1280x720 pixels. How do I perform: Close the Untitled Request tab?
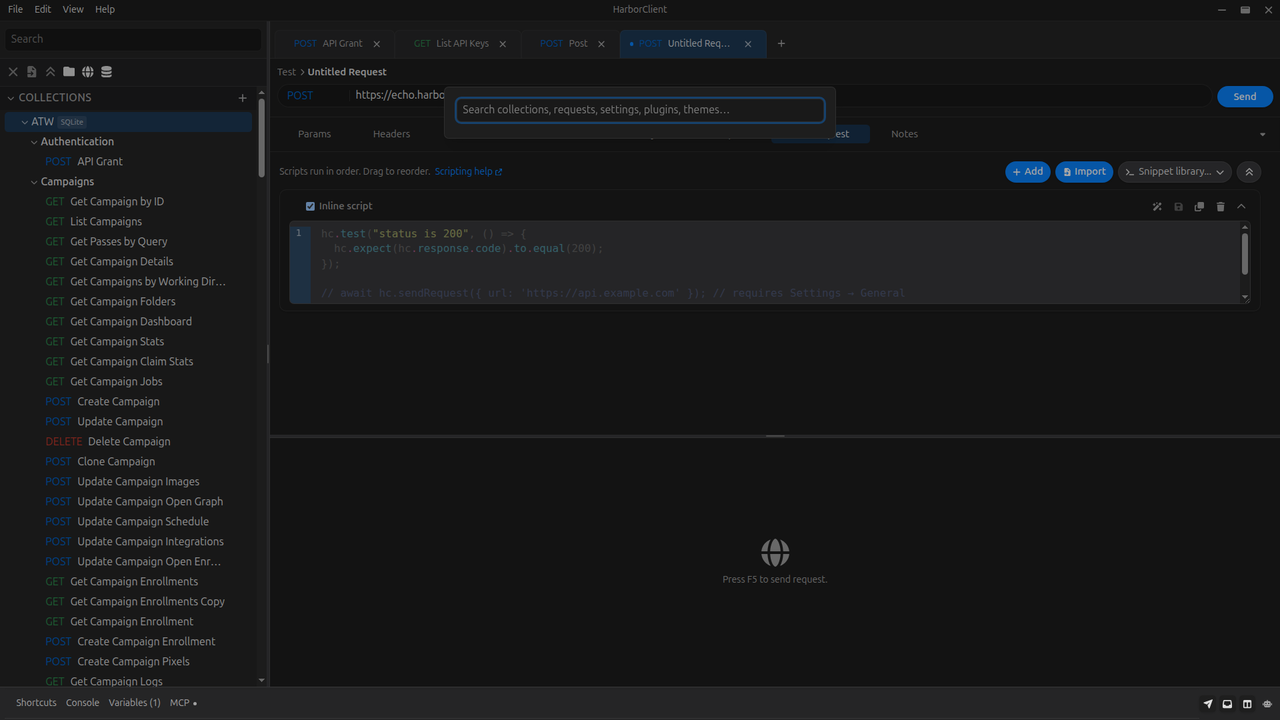coord(748,44)
